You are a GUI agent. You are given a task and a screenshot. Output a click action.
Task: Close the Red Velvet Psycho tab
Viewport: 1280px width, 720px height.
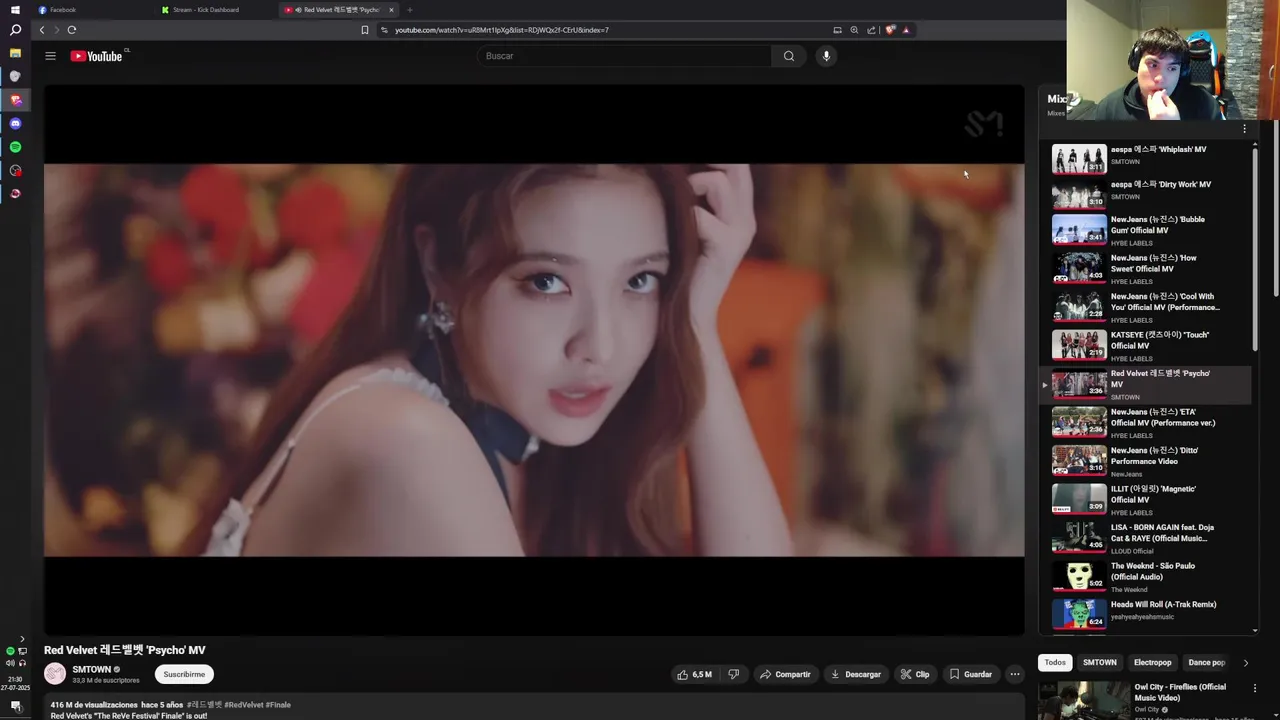(391, 10)
